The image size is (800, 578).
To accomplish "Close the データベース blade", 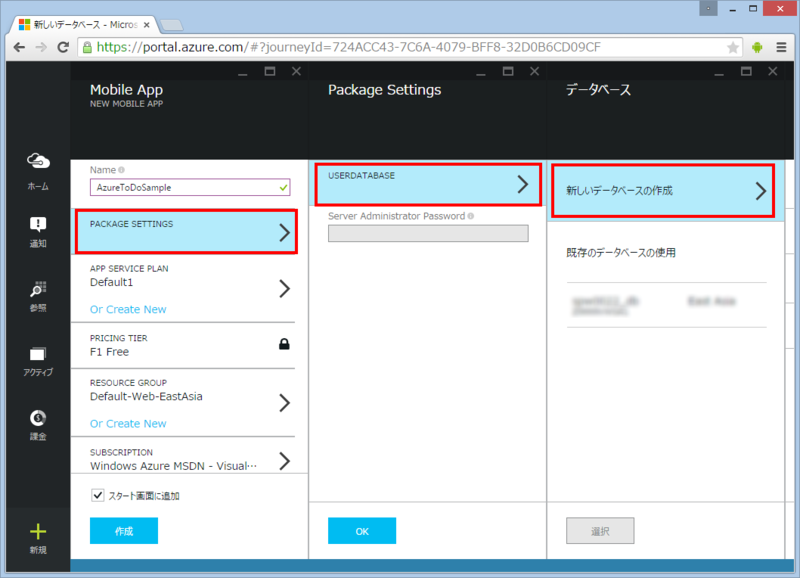I will click(x=773, y=71).
